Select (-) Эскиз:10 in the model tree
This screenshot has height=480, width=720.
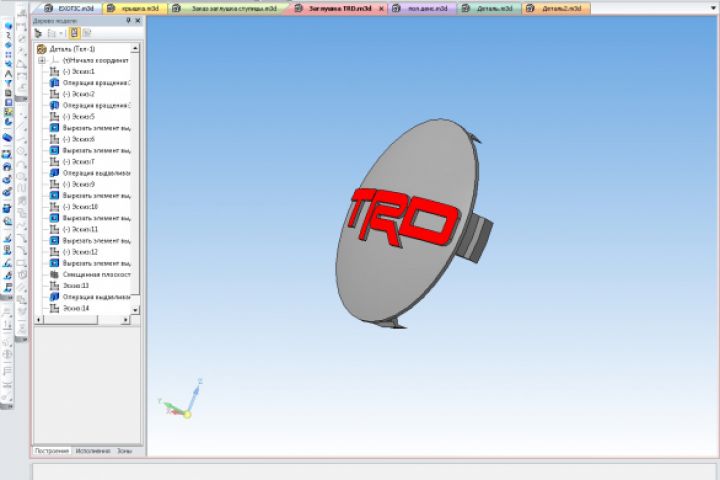(74, 207)
